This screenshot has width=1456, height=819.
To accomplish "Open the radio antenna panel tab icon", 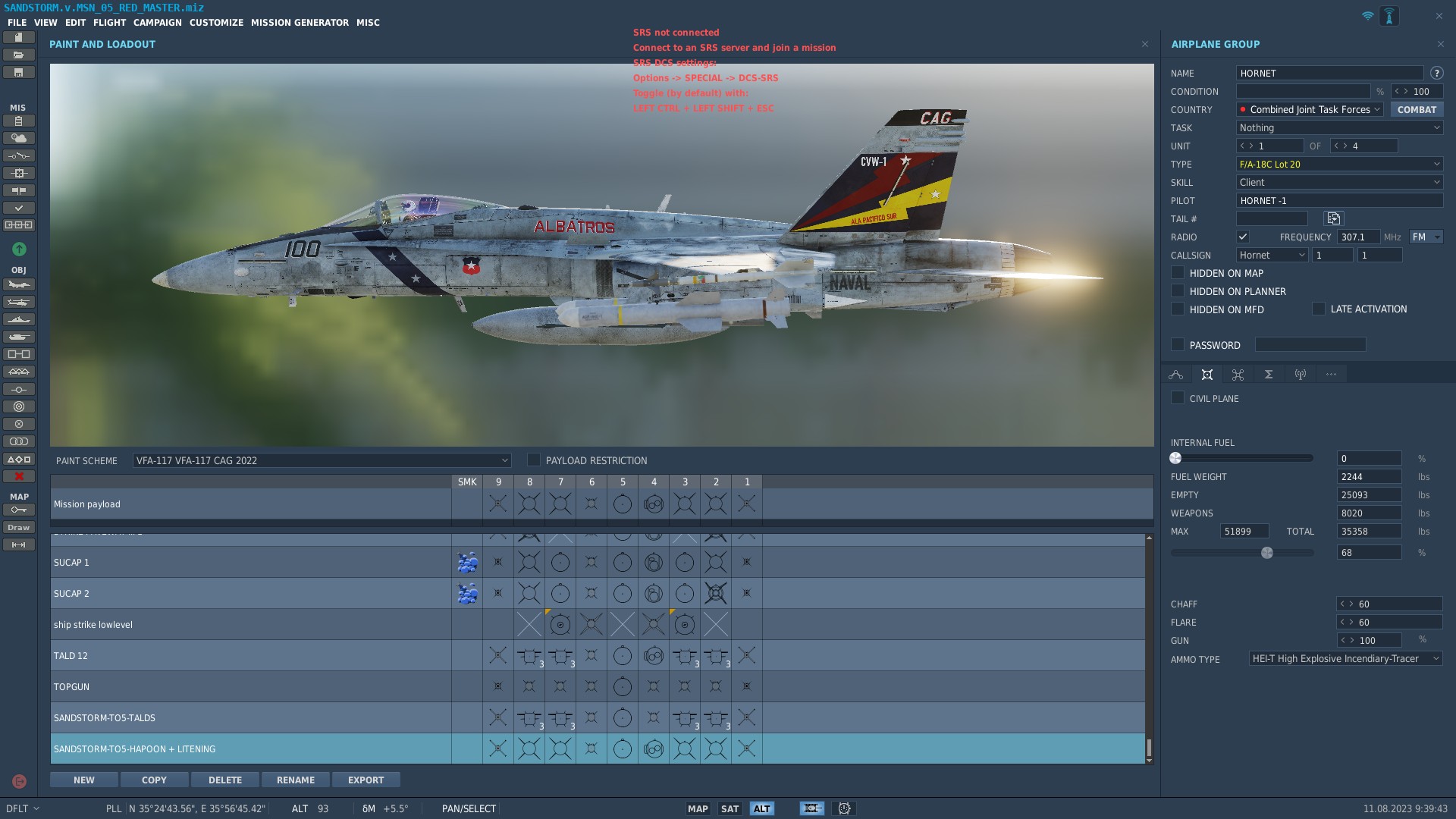I will 1300,375.
